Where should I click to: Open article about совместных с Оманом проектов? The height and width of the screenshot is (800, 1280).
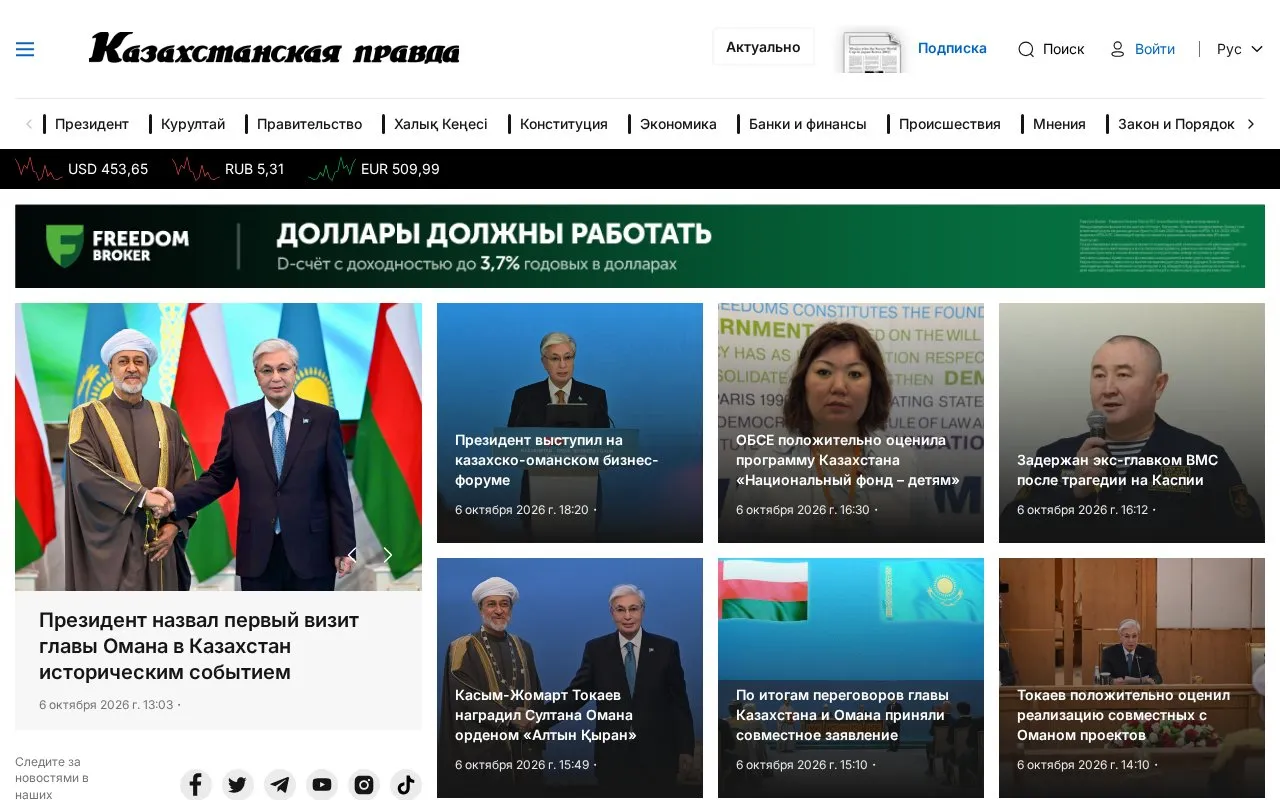(1132, 678)
